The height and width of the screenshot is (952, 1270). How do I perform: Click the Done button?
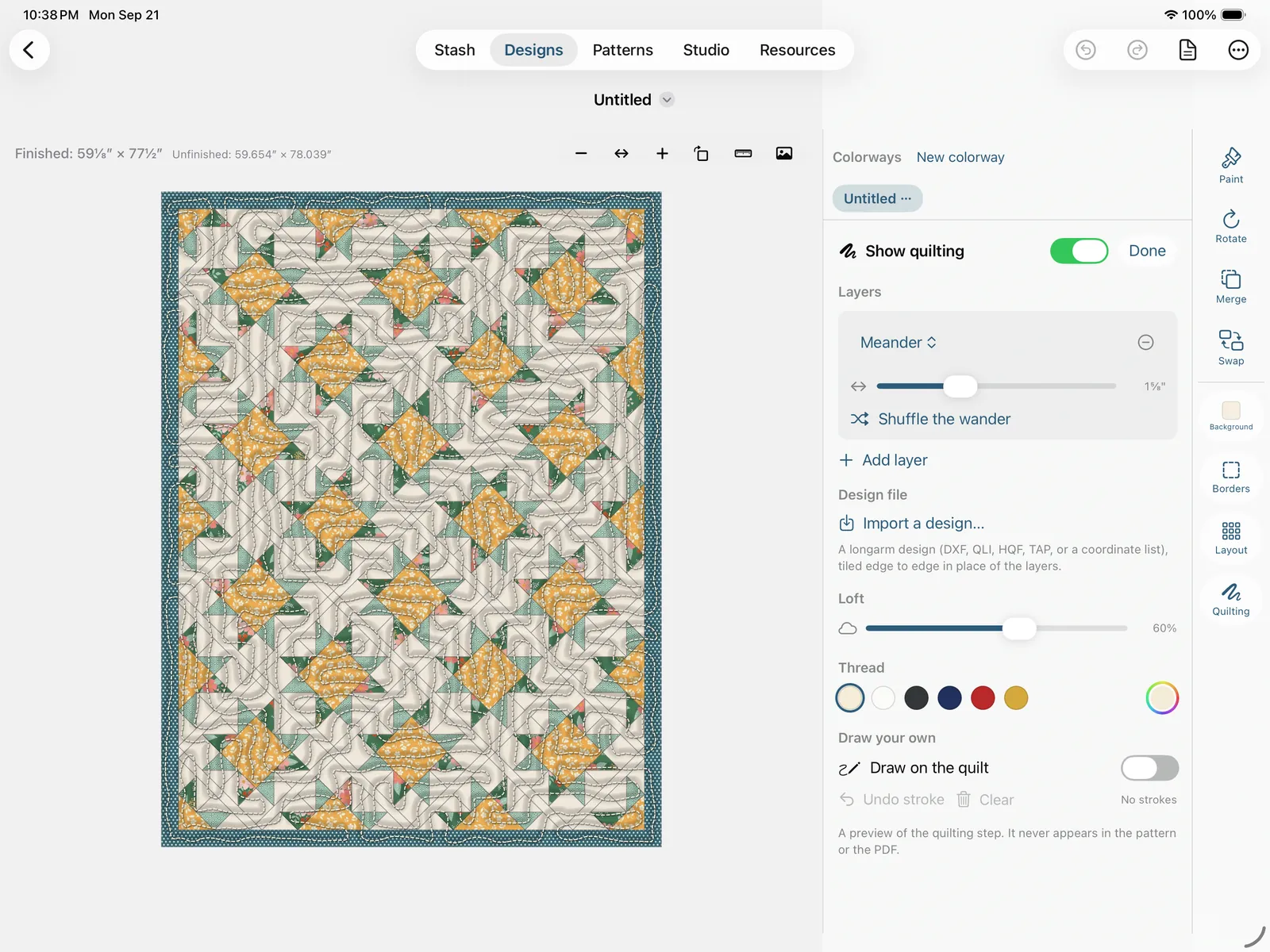[1147, 251]
